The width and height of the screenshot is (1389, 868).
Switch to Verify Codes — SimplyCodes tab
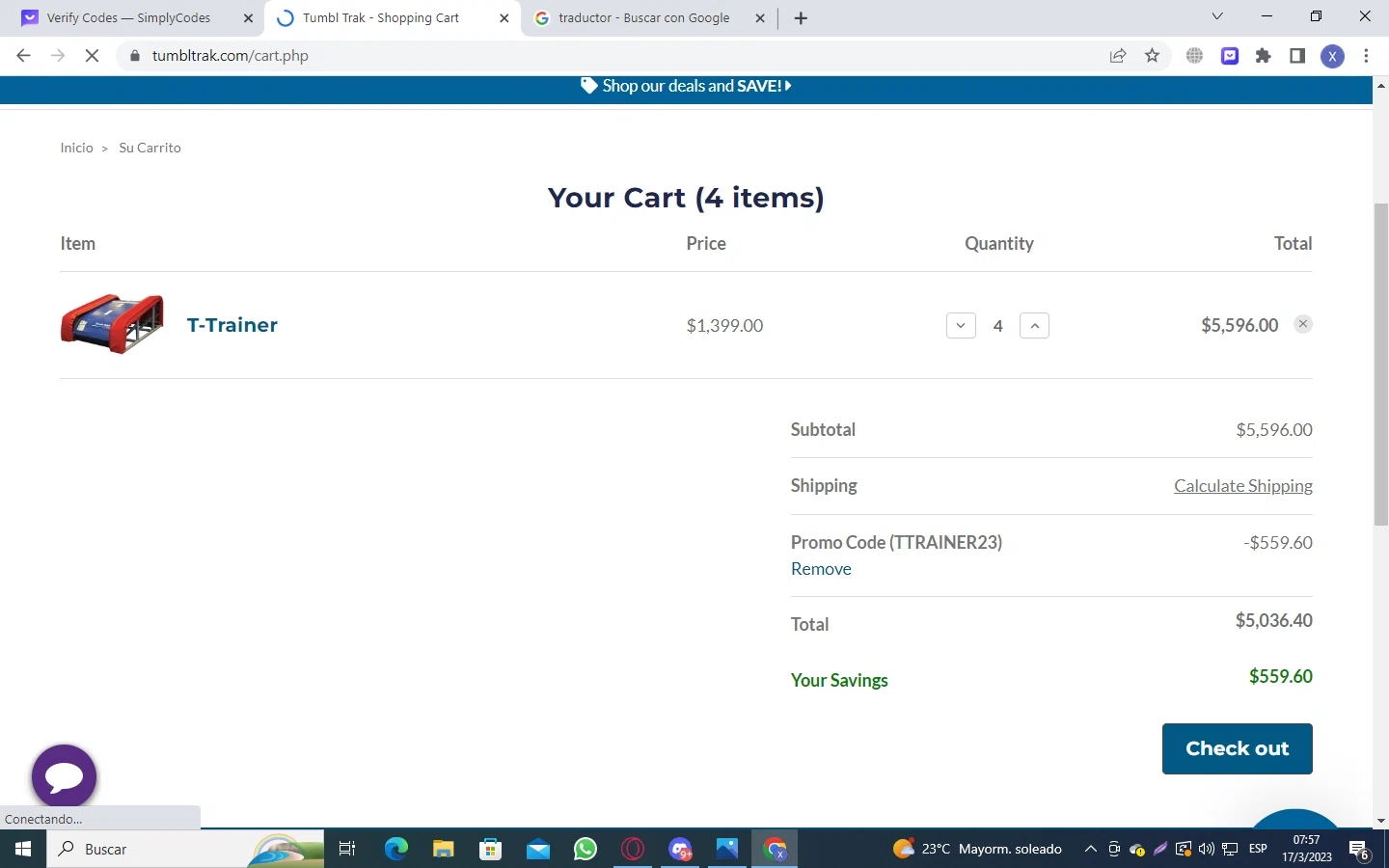(x=128, y=18)
